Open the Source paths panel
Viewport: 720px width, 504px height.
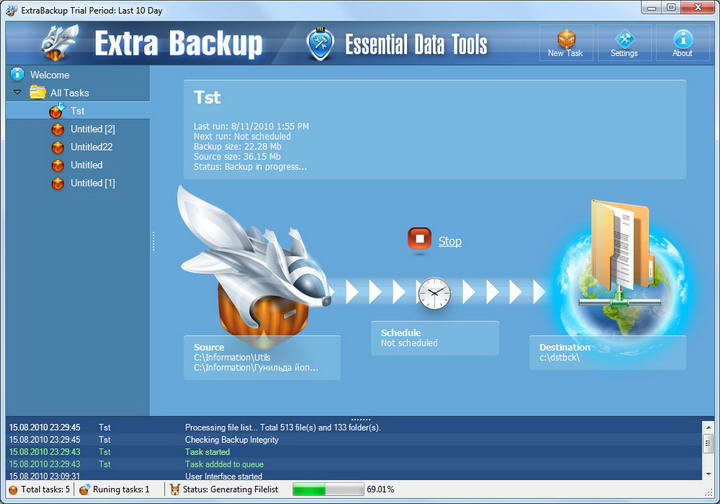tap(262, 357)
